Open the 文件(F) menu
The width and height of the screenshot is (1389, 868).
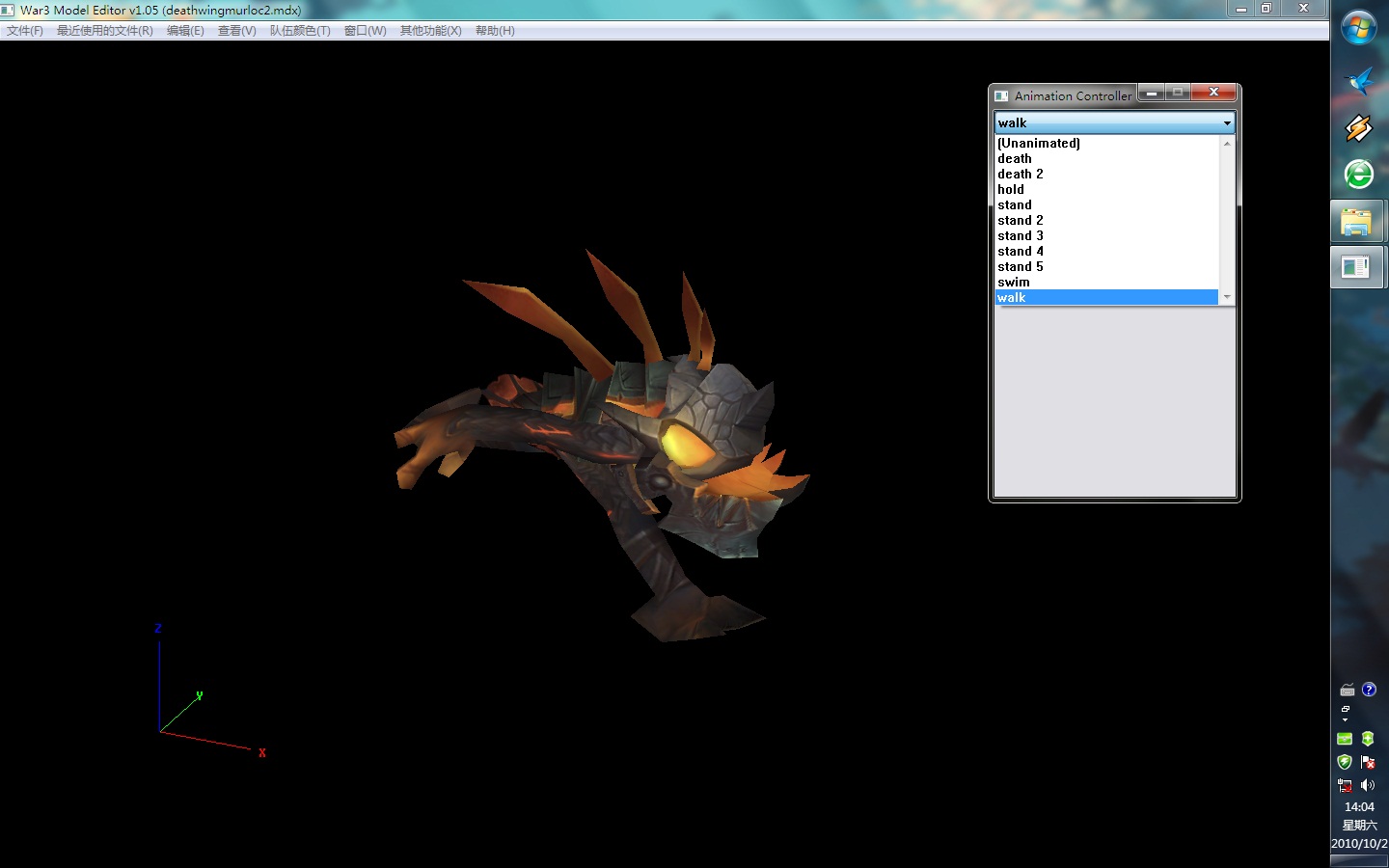[x=24, y=31]
